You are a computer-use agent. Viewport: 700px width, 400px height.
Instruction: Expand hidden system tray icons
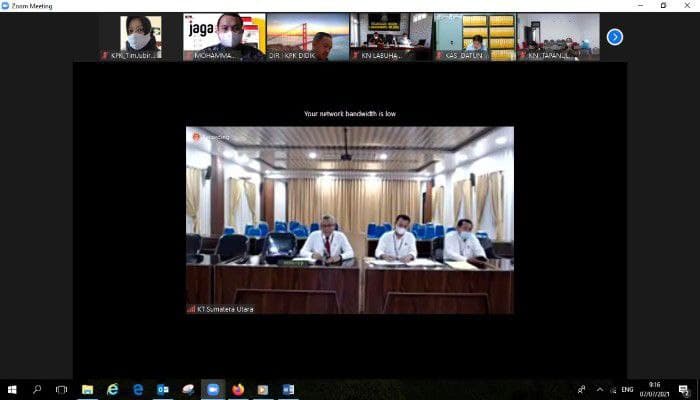[600, 390]
